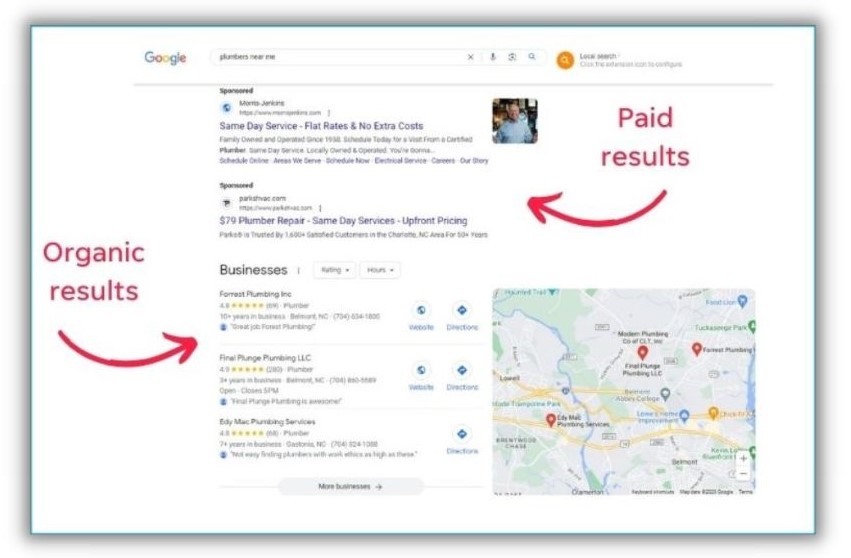The width and height of the screenshot is (851, 558).
Task: Click the orange Local search extension icon
Action: coord(565,60)
